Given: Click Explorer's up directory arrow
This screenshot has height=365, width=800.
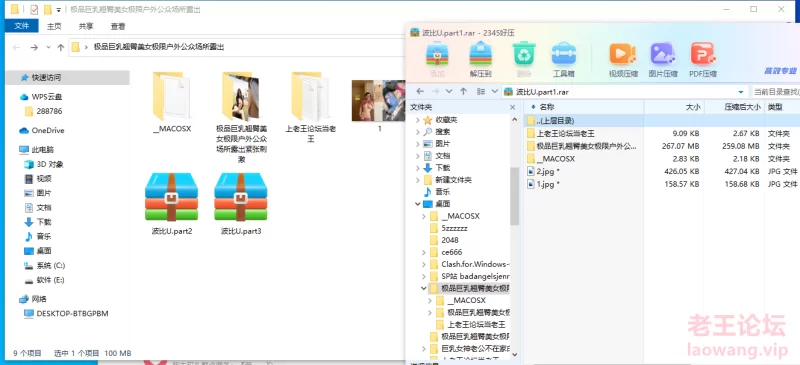Looking at the screenshot, I should tap(61, 47).
